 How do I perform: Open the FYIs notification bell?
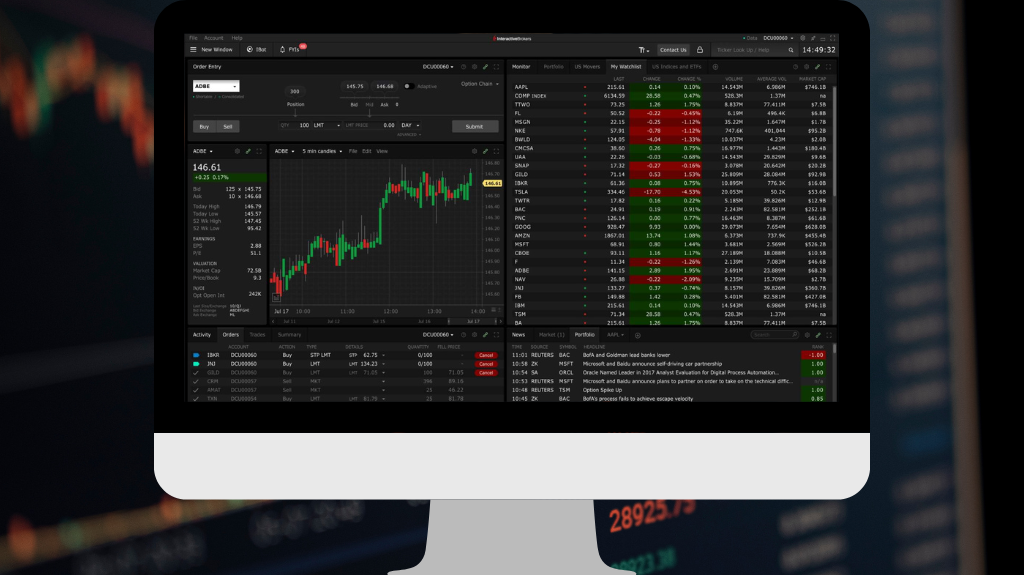(283, 50)
